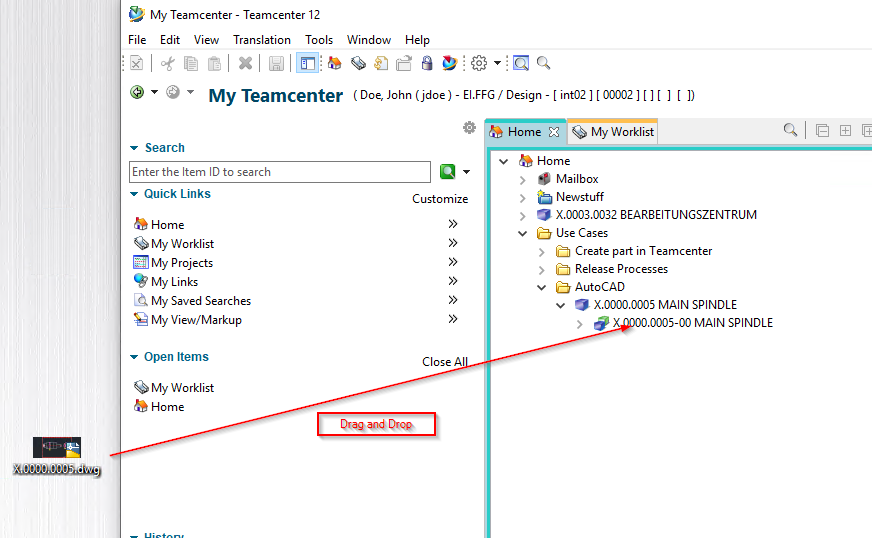
Task: Open My Saved Searches quick link
Action: tap(200, 300)
